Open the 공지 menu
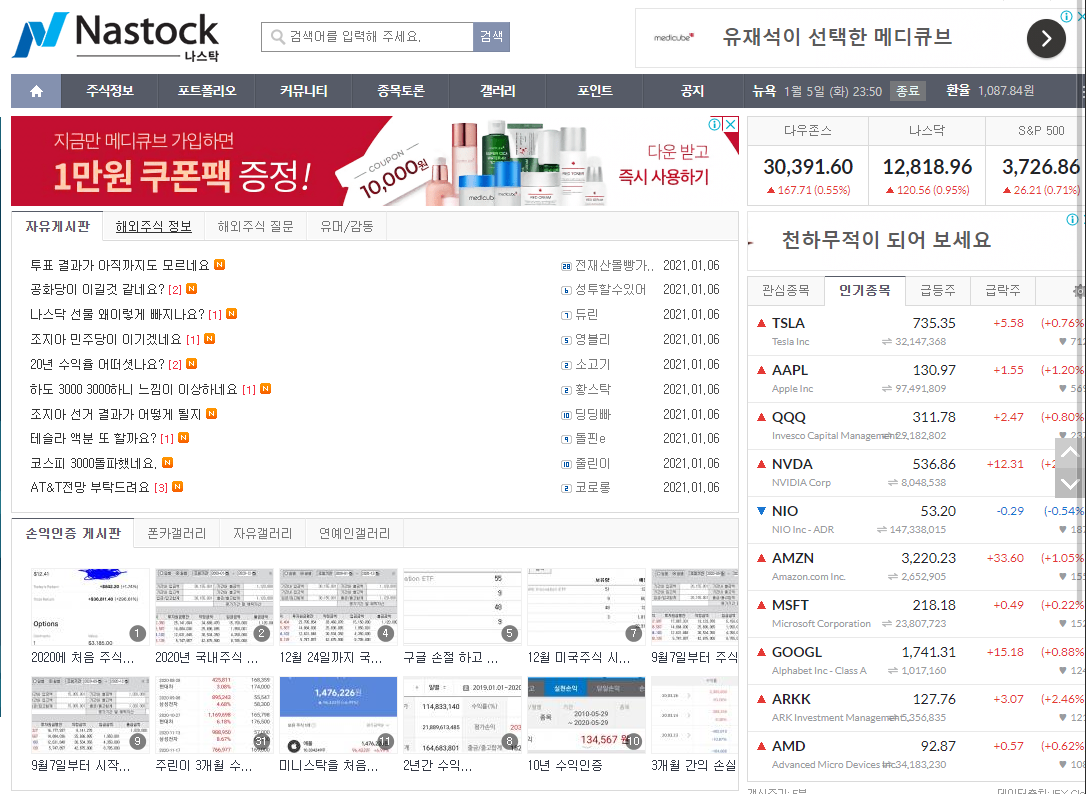This screenshot has width=1086, height=794. pyautogui.click(x=692, y=91)
